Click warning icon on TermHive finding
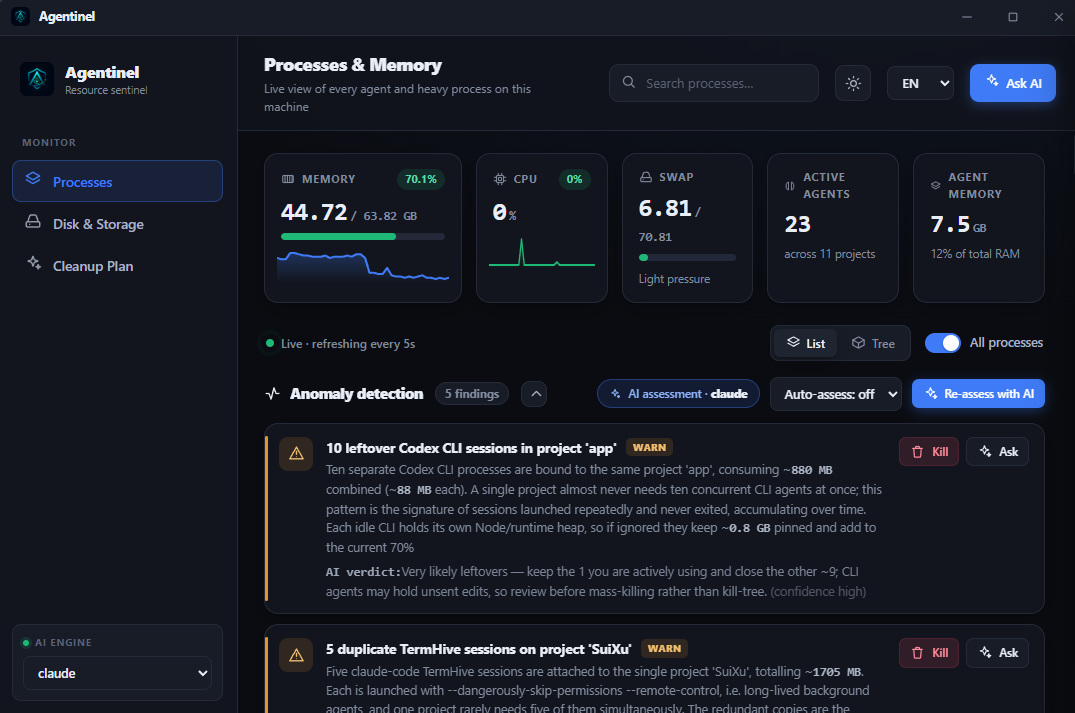Viewport: 1075px width, 713px height. click(x=296, y=655)
